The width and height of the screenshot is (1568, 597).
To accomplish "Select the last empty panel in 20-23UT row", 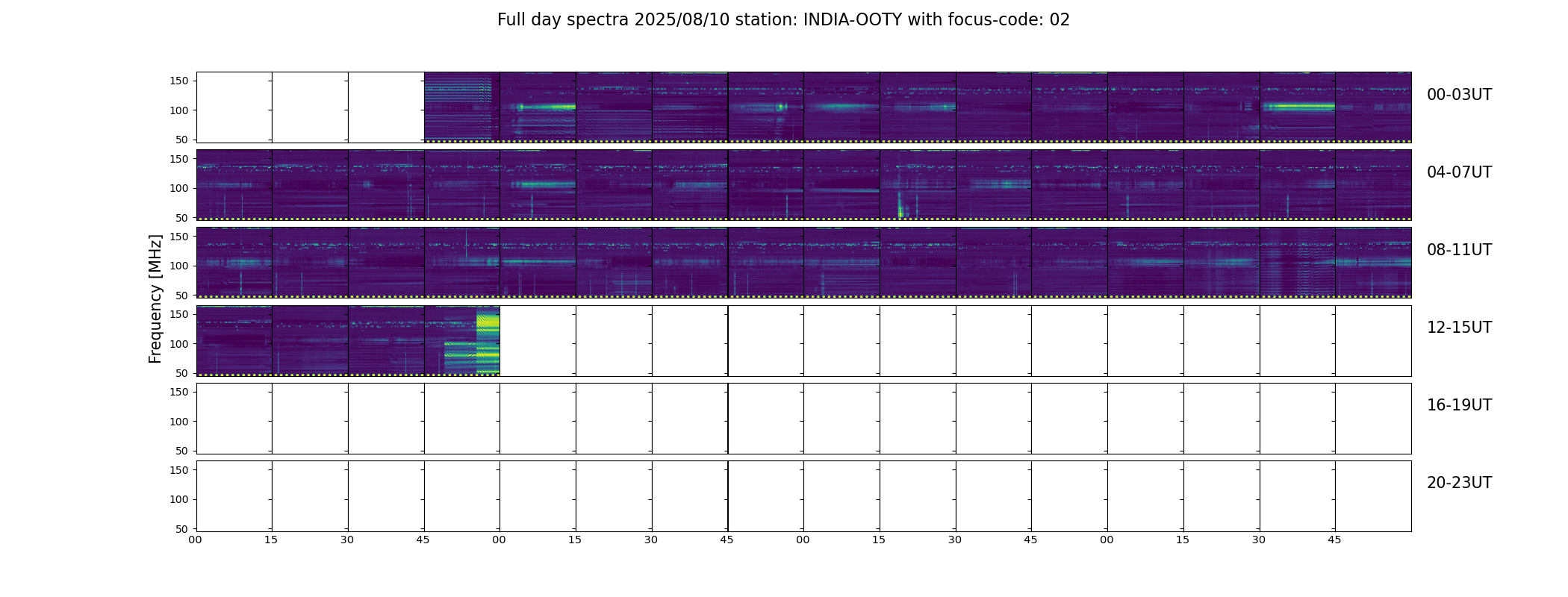I will (x=1373, y=496).
